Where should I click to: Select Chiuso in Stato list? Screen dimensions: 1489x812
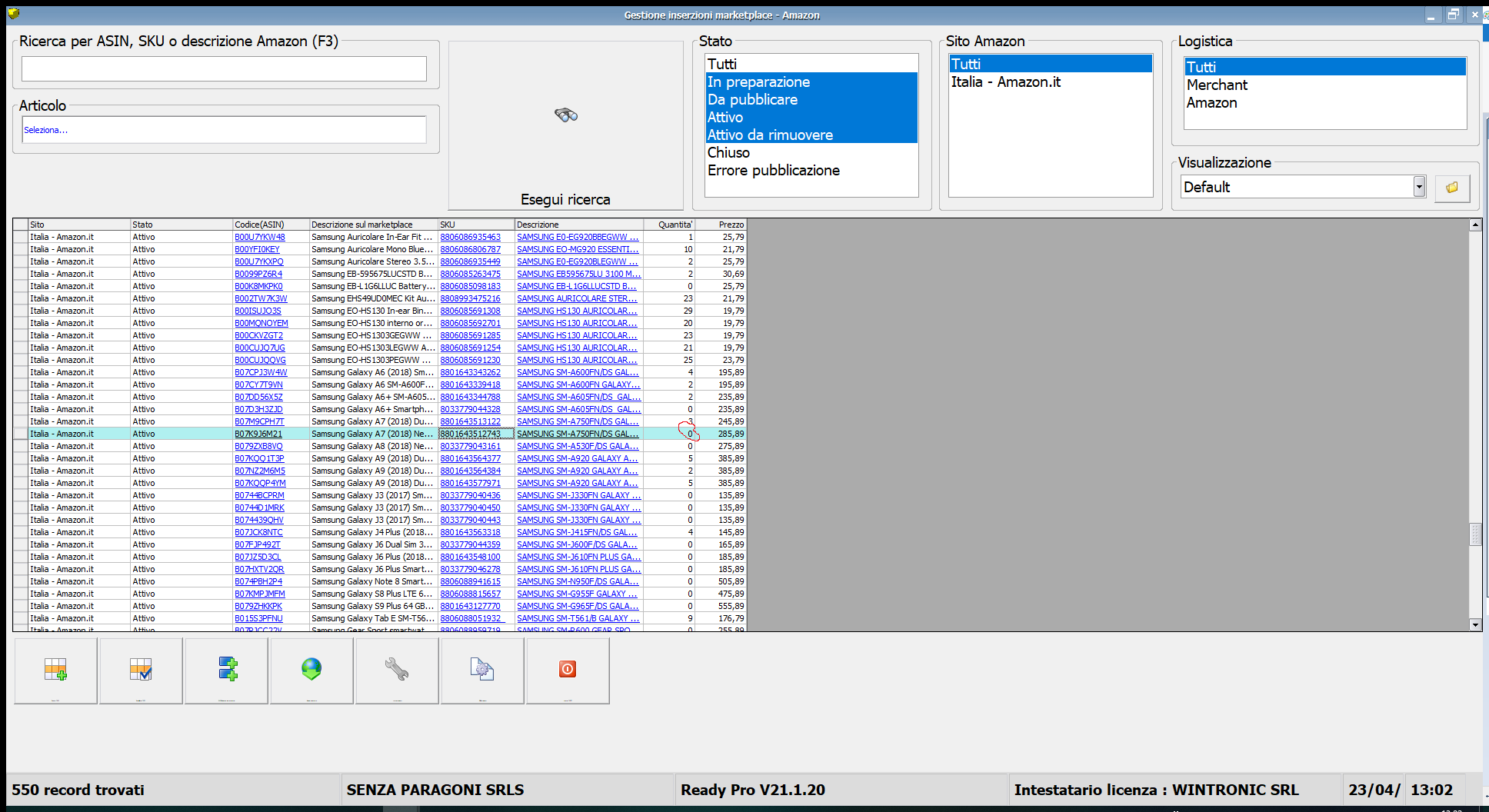[x=811, y=152]
